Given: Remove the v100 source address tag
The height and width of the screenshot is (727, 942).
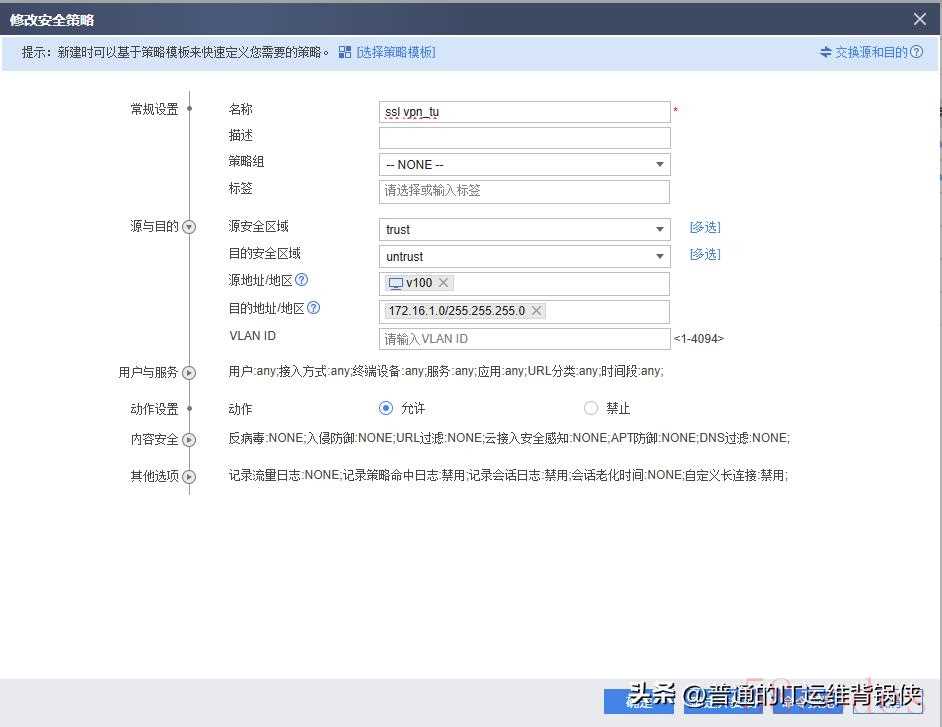Looking at the screenshot, I should (444, 283).
